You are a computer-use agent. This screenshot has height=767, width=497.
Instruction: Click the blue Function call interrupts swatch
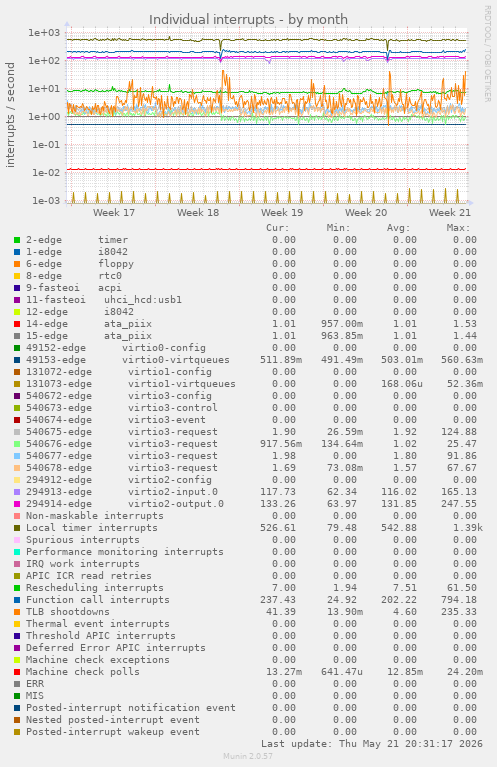coord(17,600)
